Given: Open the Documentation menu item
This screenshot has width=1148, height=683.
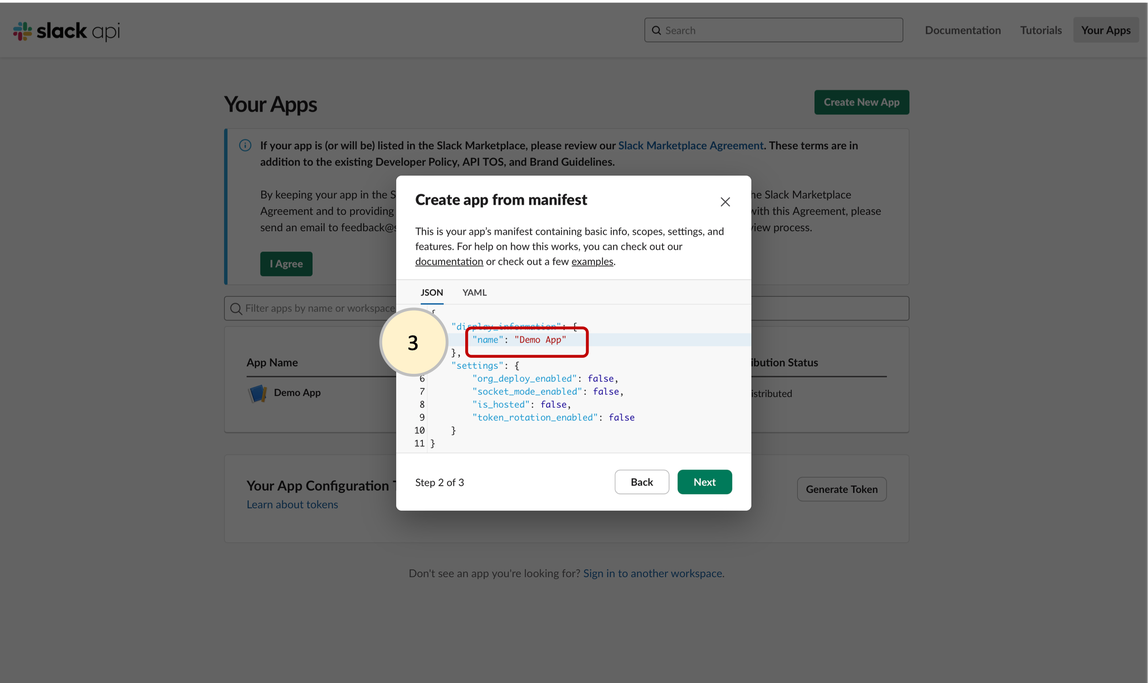Looking at the screenshot, I should [962, 31].
